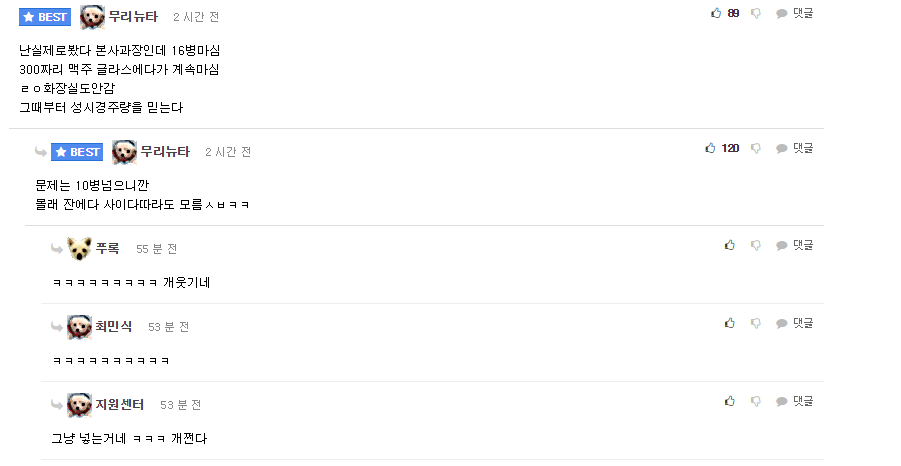The image size is (901, 466).
Task: Click 지원센터's avatar image
Action: [80, 404]
